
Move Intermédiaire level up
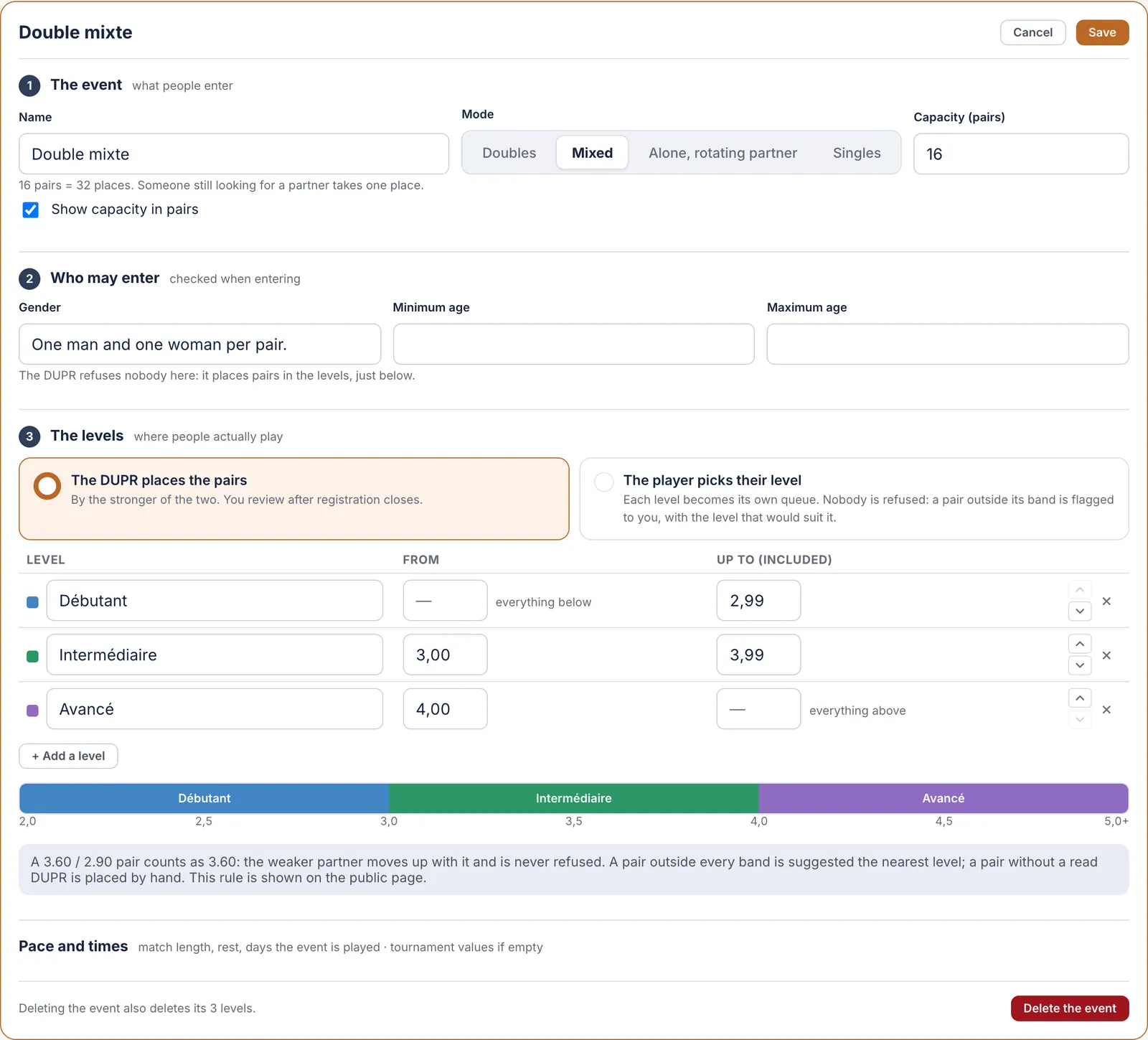pos(1080,644)
